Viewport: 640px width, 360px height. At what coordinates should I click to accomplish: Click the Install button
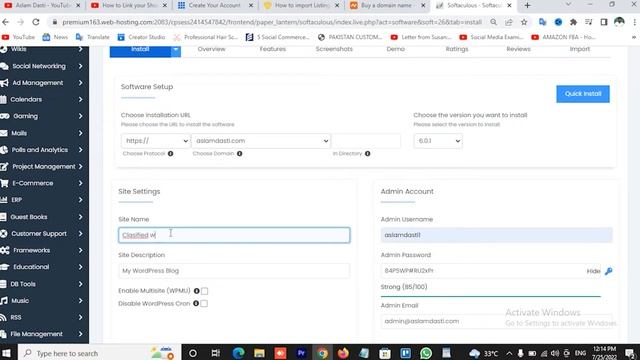pos(140,50)
